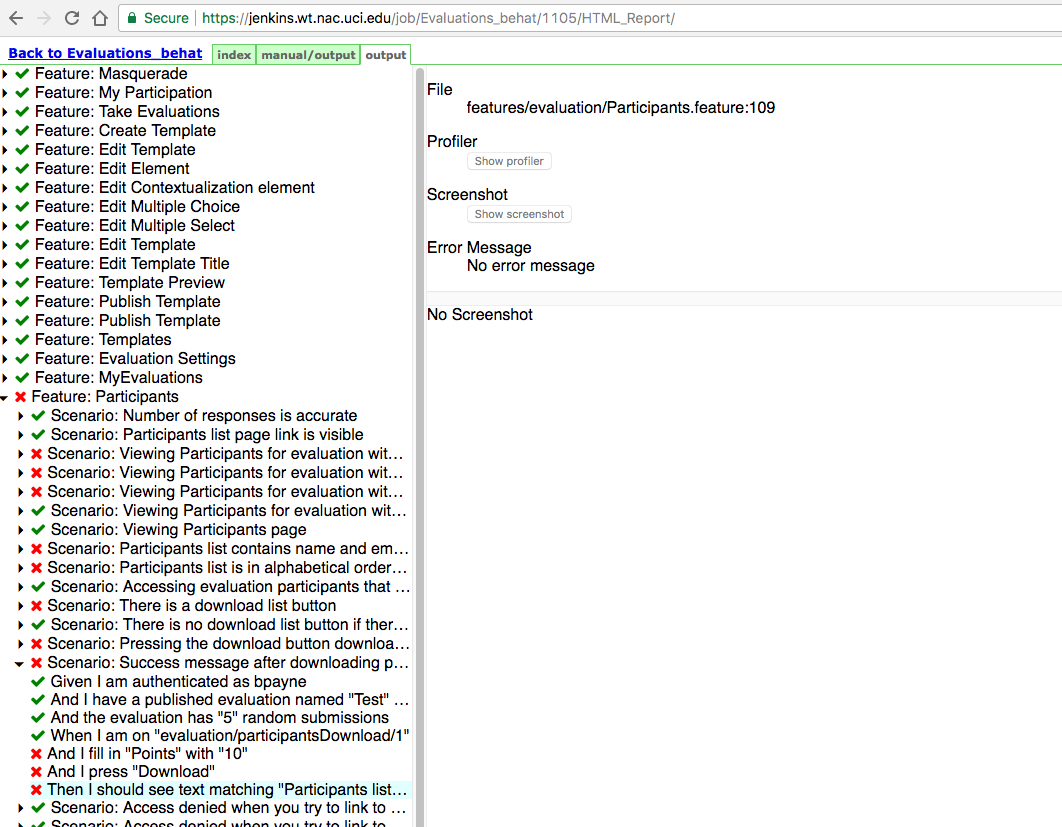Collapse Success message after downloading scenario
The height and width of the screenshot is (827, 1062).
point(20,664)
